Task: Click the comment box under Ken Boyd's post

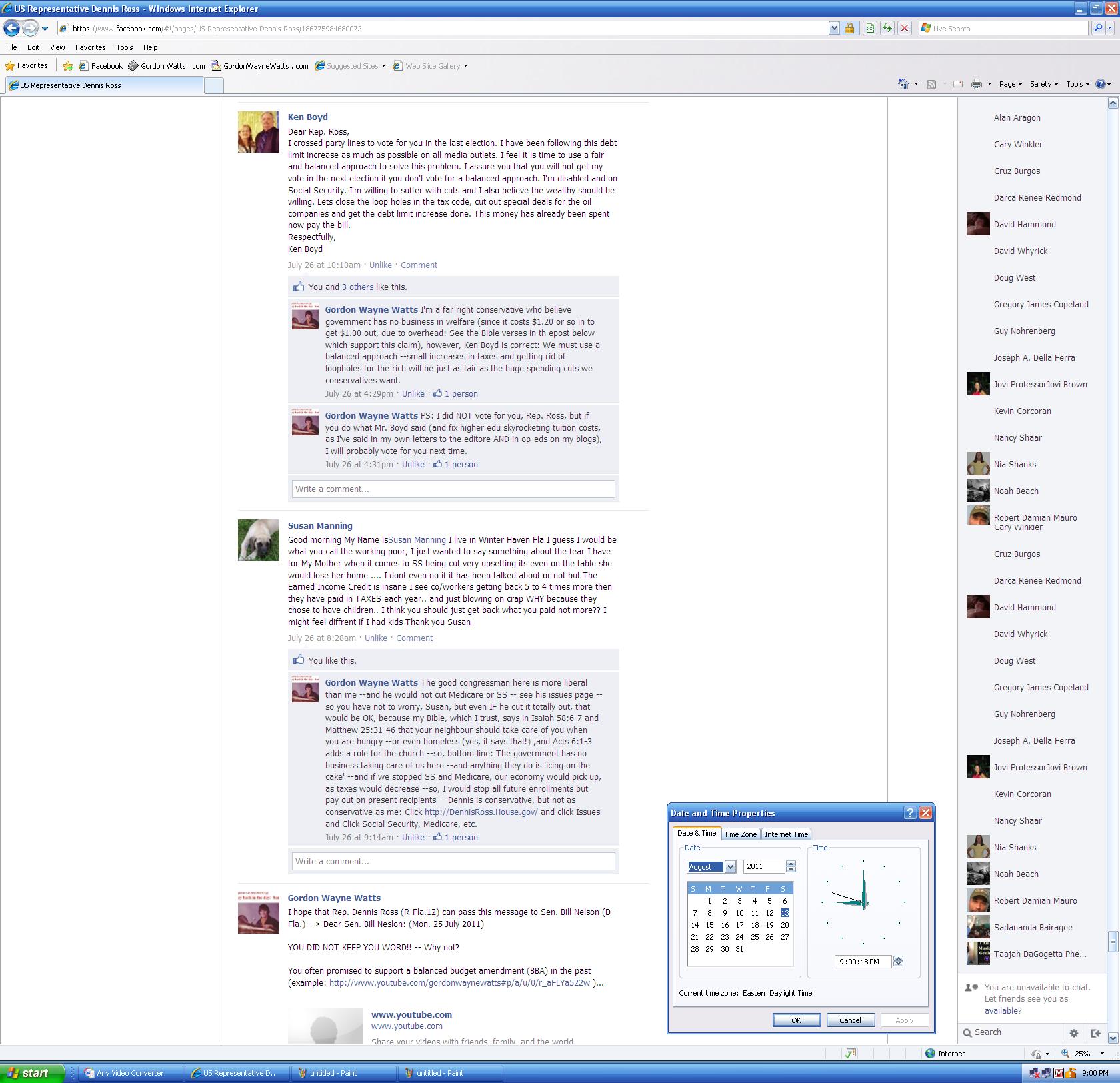Action: (x=453, y=489)
